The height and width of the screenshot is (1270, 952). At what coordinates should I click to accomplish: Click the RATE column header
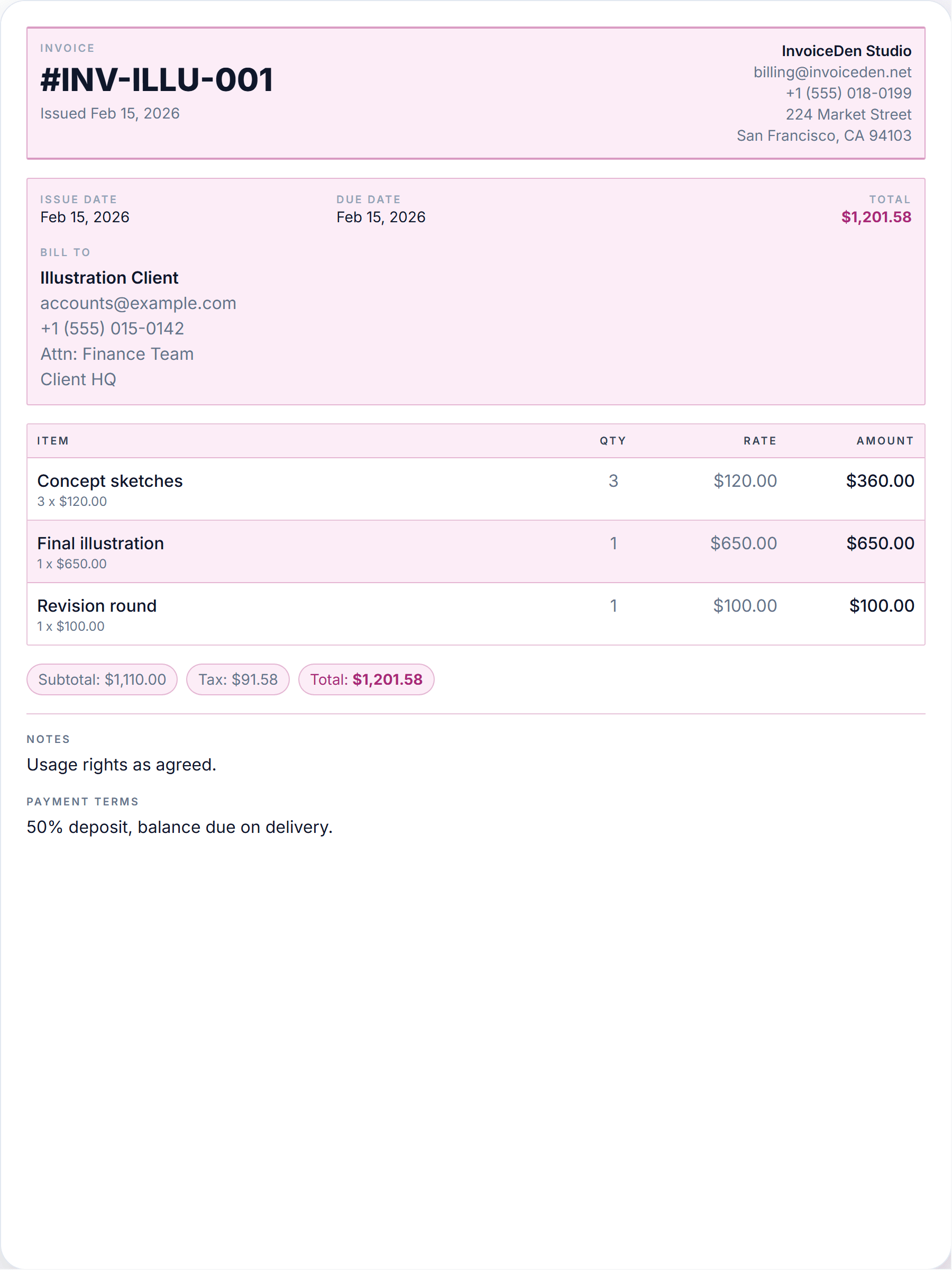[x=760, y=441]
